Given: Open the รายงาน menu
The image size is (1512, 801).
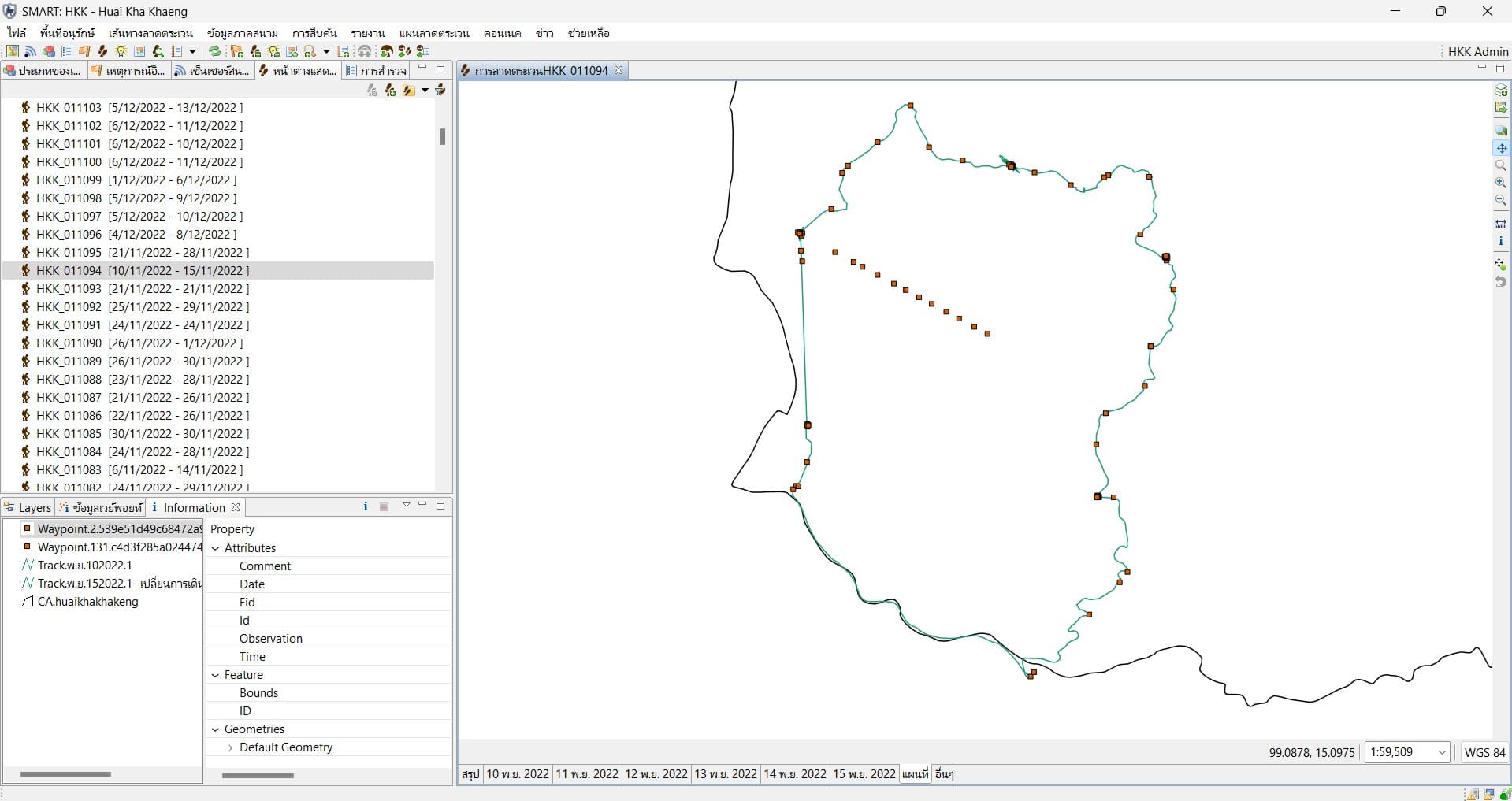Looking at the screenshot, I should click(x=367, y=33).
